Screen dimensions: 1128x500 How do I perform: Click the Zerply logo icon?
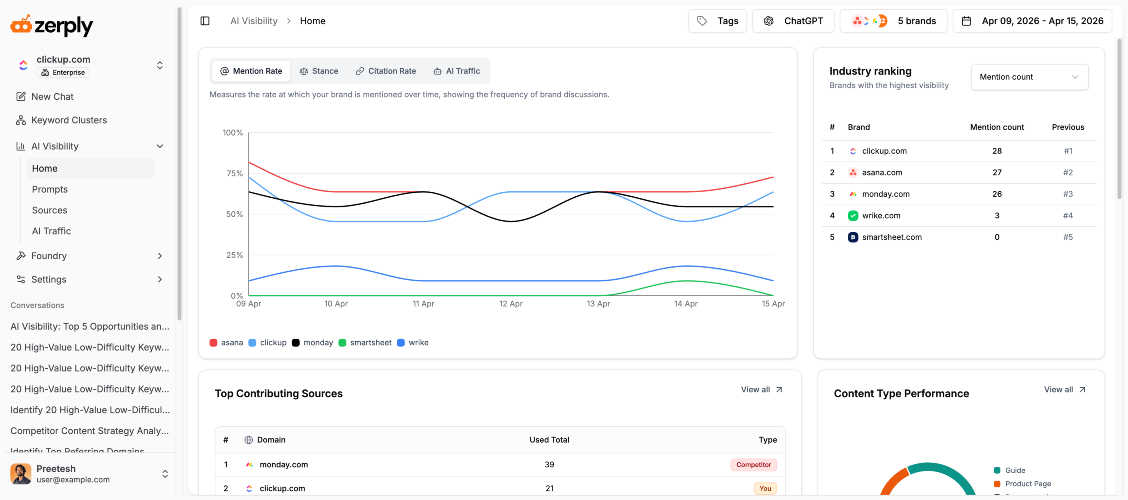tap(21, 25)
